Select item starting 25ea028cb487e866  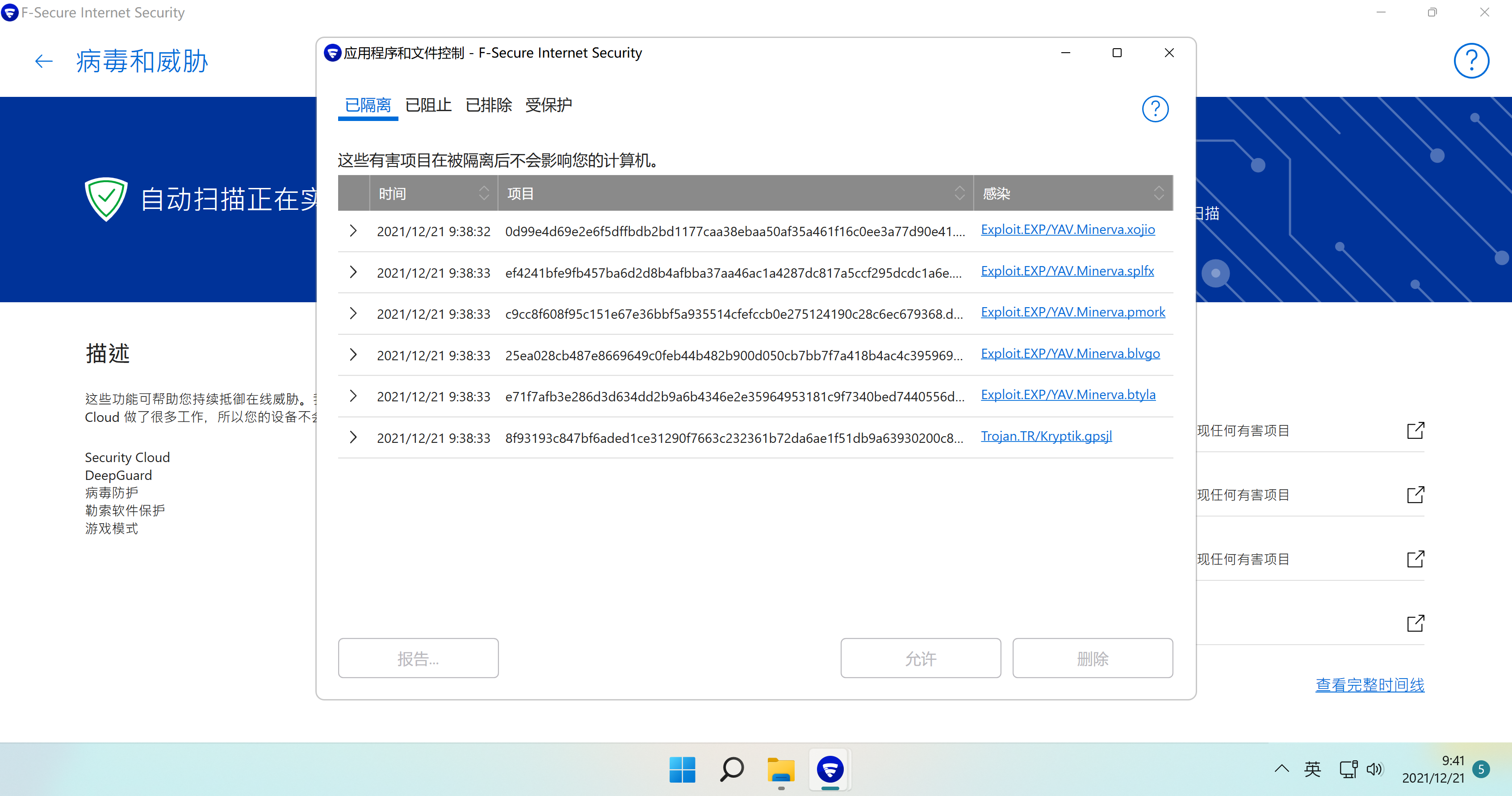(x=734, y=355)
